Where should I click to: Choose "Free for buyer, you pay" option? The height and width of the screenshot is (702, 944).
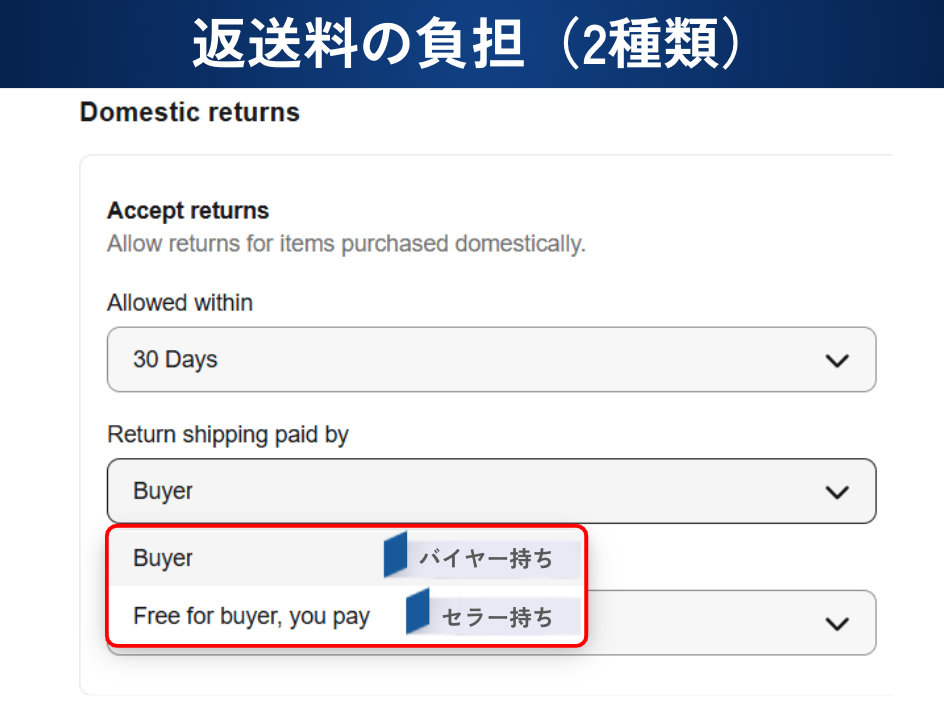[x=251, y=616]
